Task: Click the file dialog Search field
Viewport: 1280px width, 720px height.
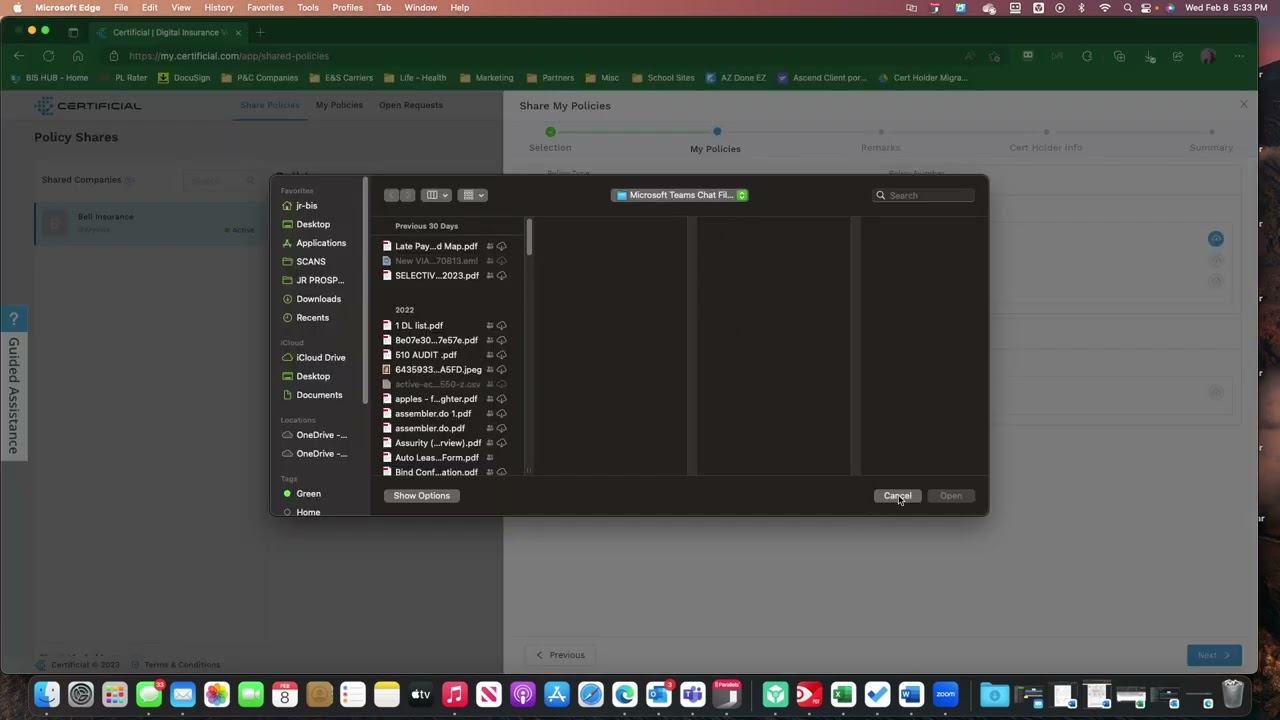Action: tap(923, 195)
